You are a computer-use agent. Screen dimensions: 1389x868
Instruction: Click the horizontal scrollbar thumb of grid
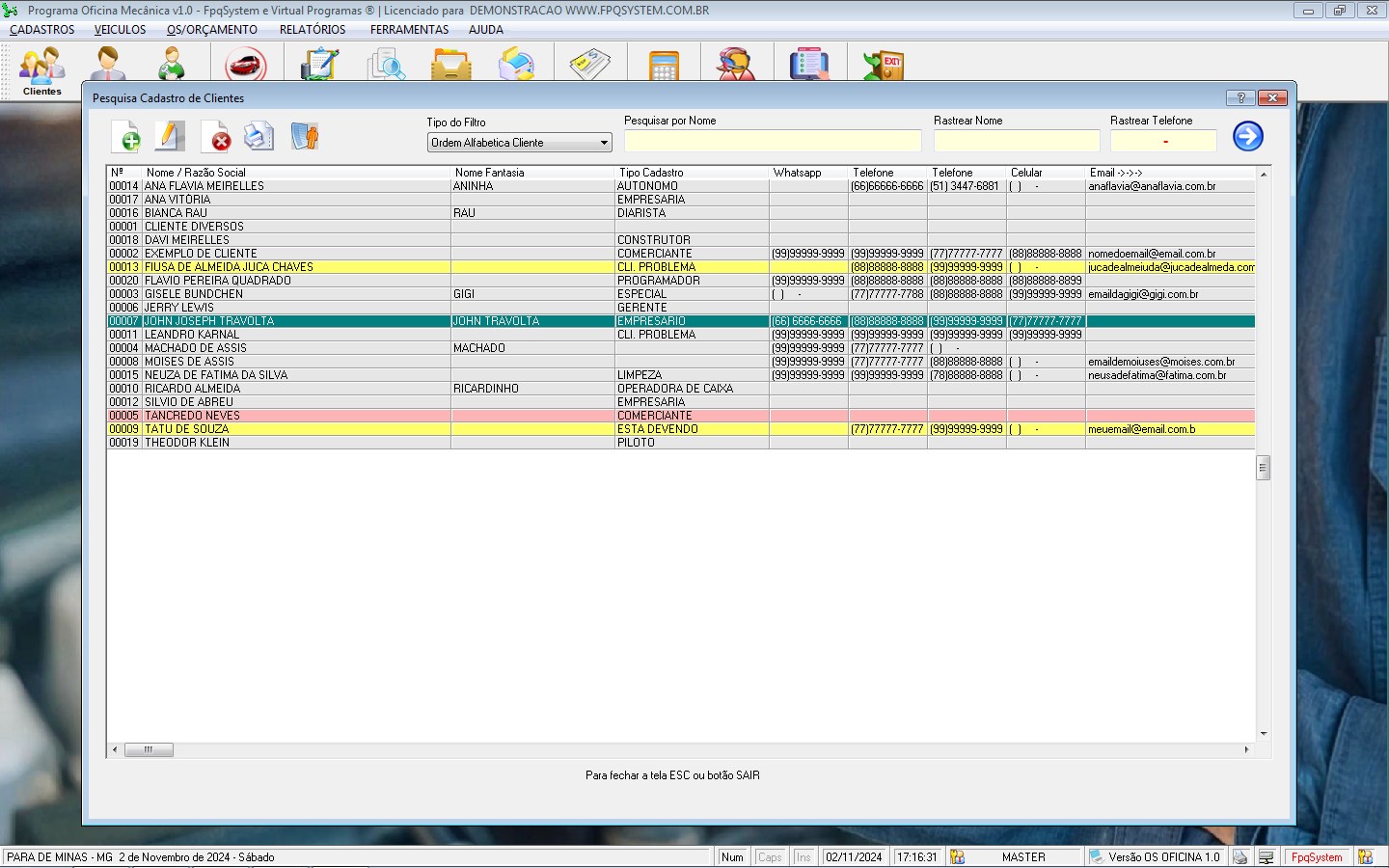pos(149,749)
